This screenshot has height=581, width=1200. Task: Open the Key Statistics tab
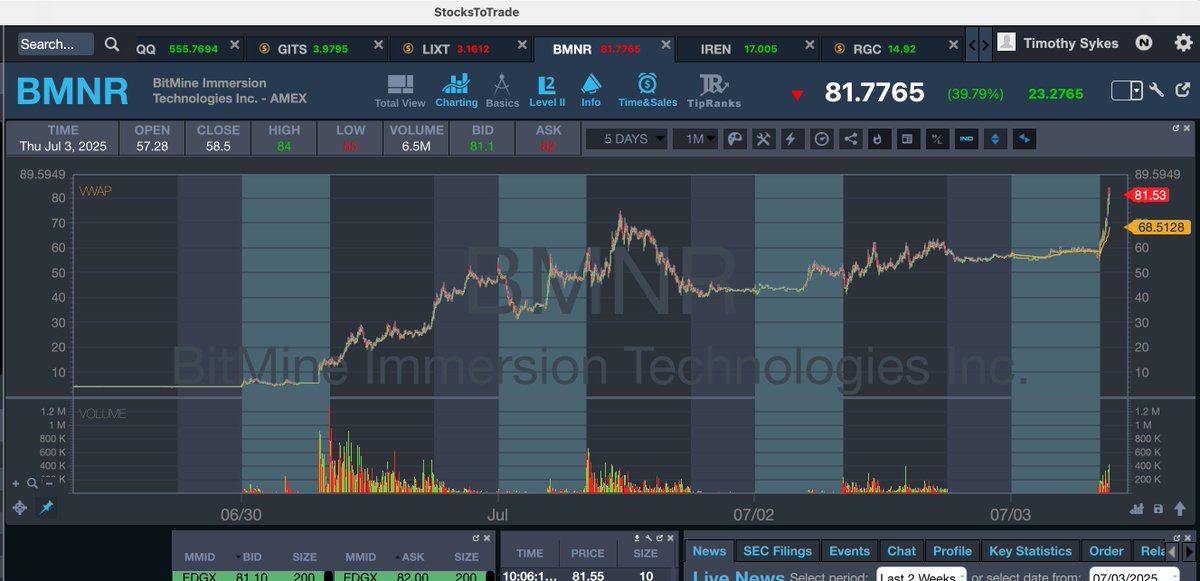coord(1029,551)
